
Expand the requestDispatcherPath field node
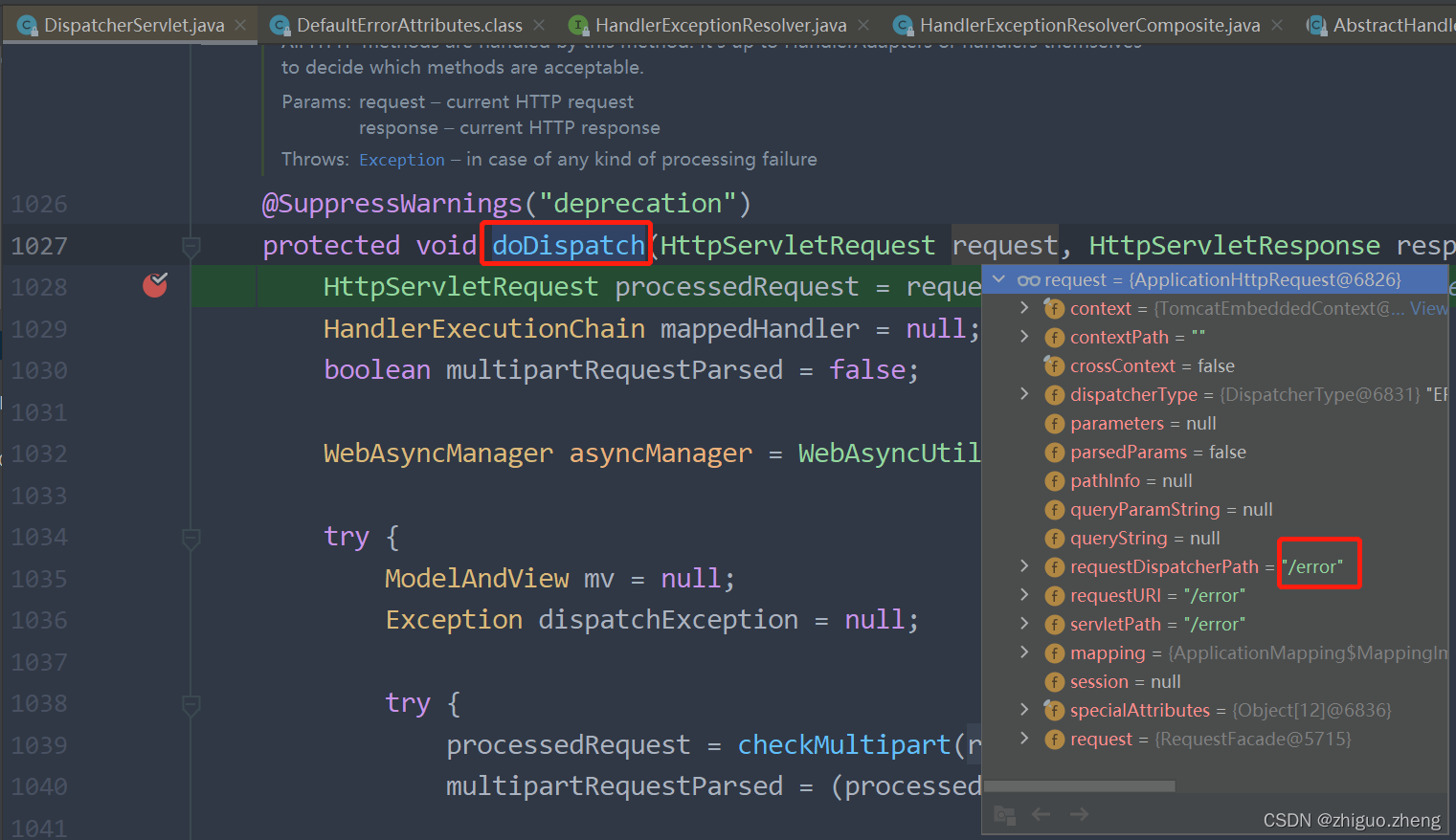pos(1024,566)
